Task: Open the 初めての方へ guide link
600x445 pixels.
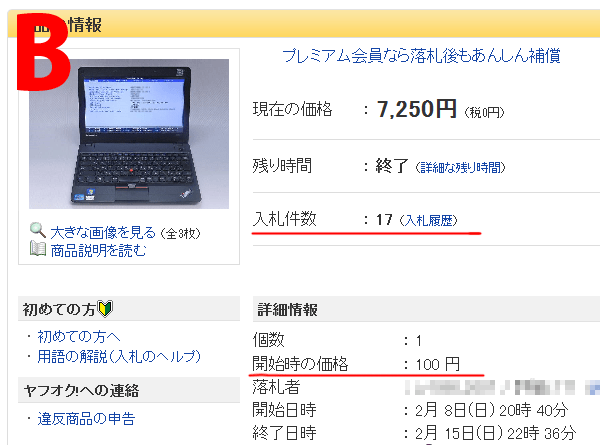Action: [x=78, y=336]
